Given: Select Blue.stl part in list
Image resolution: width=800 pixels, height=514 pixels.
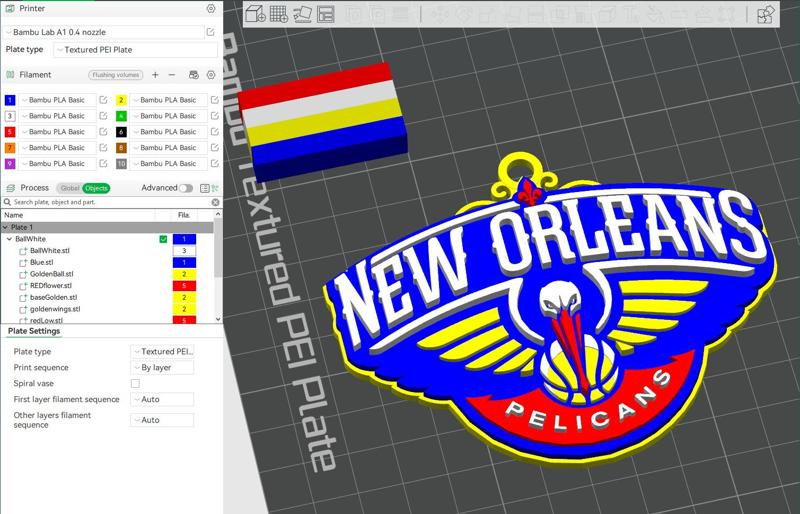Looking at the screenshot, I should click(41, 262).
